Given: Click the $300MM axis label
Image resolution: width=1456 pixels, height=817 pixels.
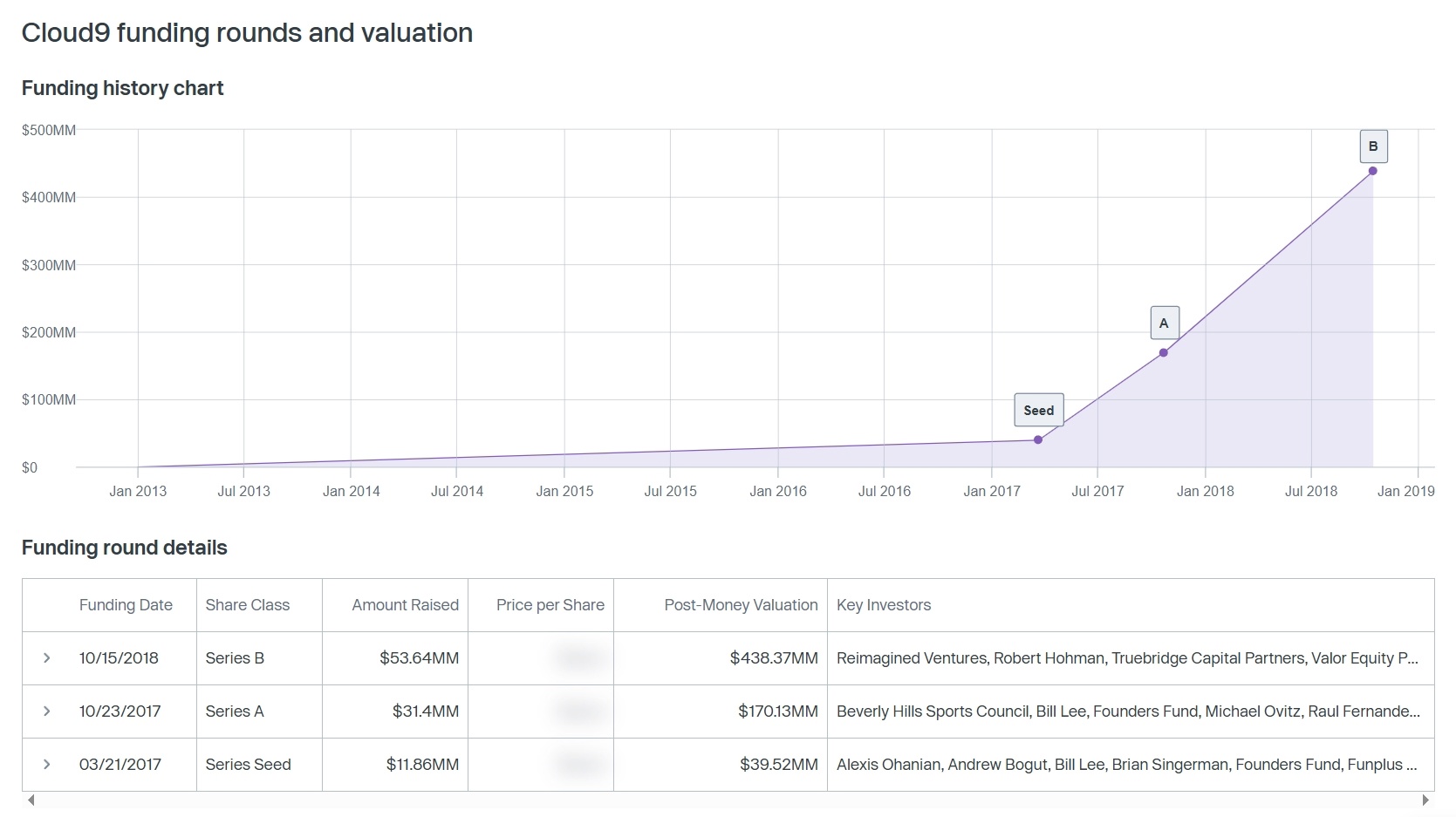Looking at the screenshot, I should [49, 265].
